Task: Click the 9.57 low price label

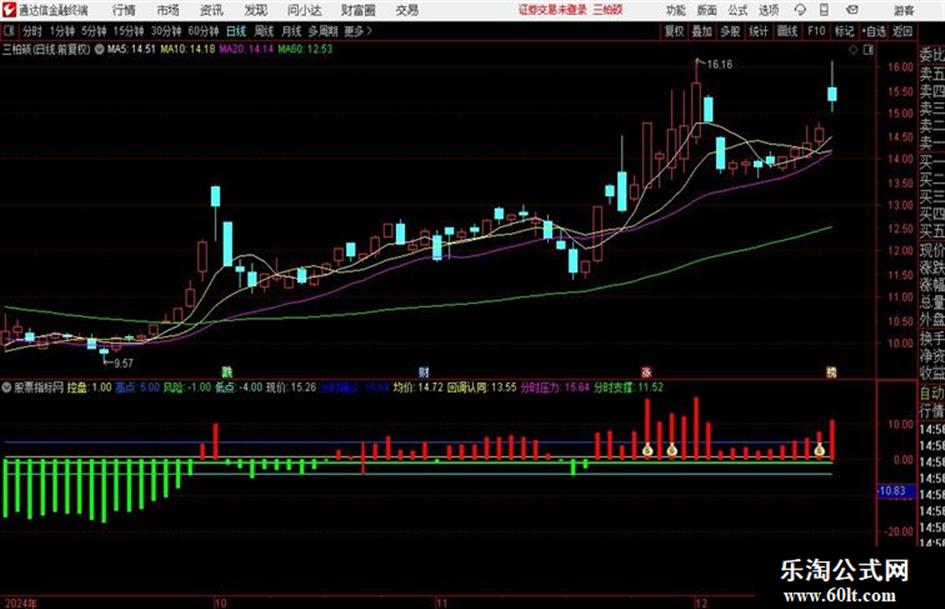Action: pos(123,363)
